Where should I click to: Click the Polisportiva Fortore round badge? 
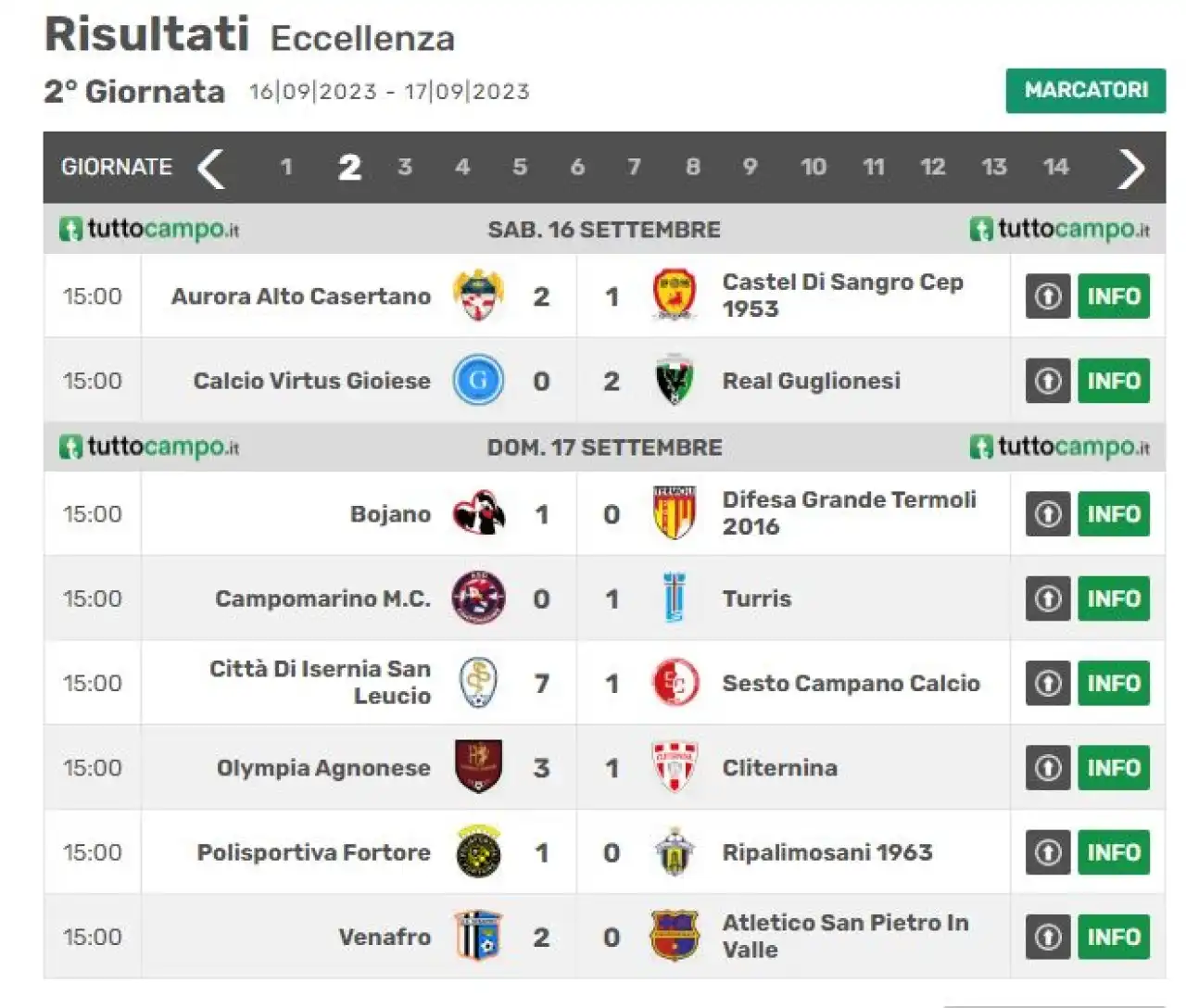pyautogui.click(x=478, y=851)
